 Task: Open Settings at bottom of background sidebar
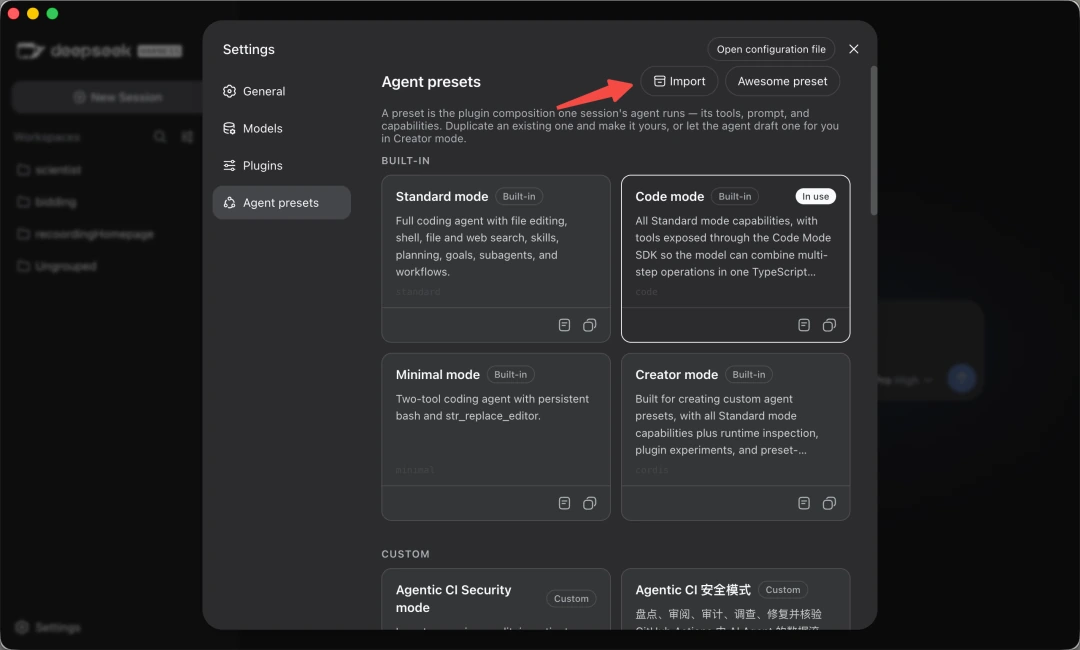point(48,627)
